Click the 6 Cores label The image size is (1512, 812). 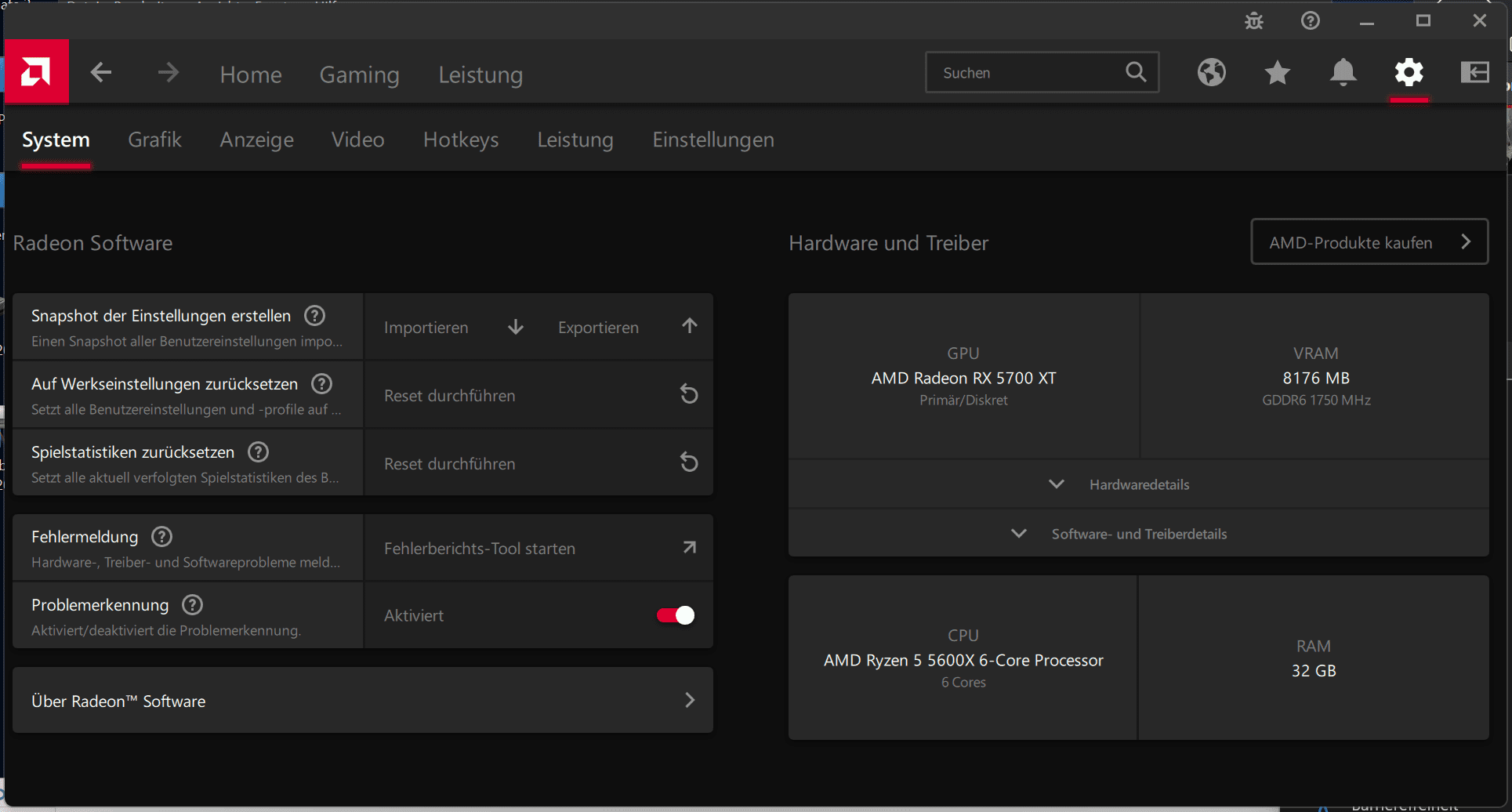point(963,682)
